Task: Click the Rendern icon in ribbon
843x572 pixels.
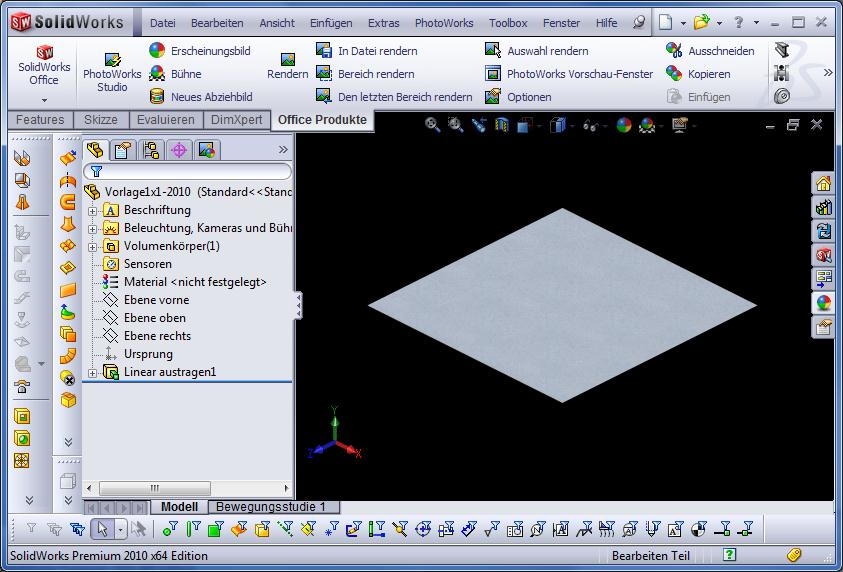Action: click(287, 61)
